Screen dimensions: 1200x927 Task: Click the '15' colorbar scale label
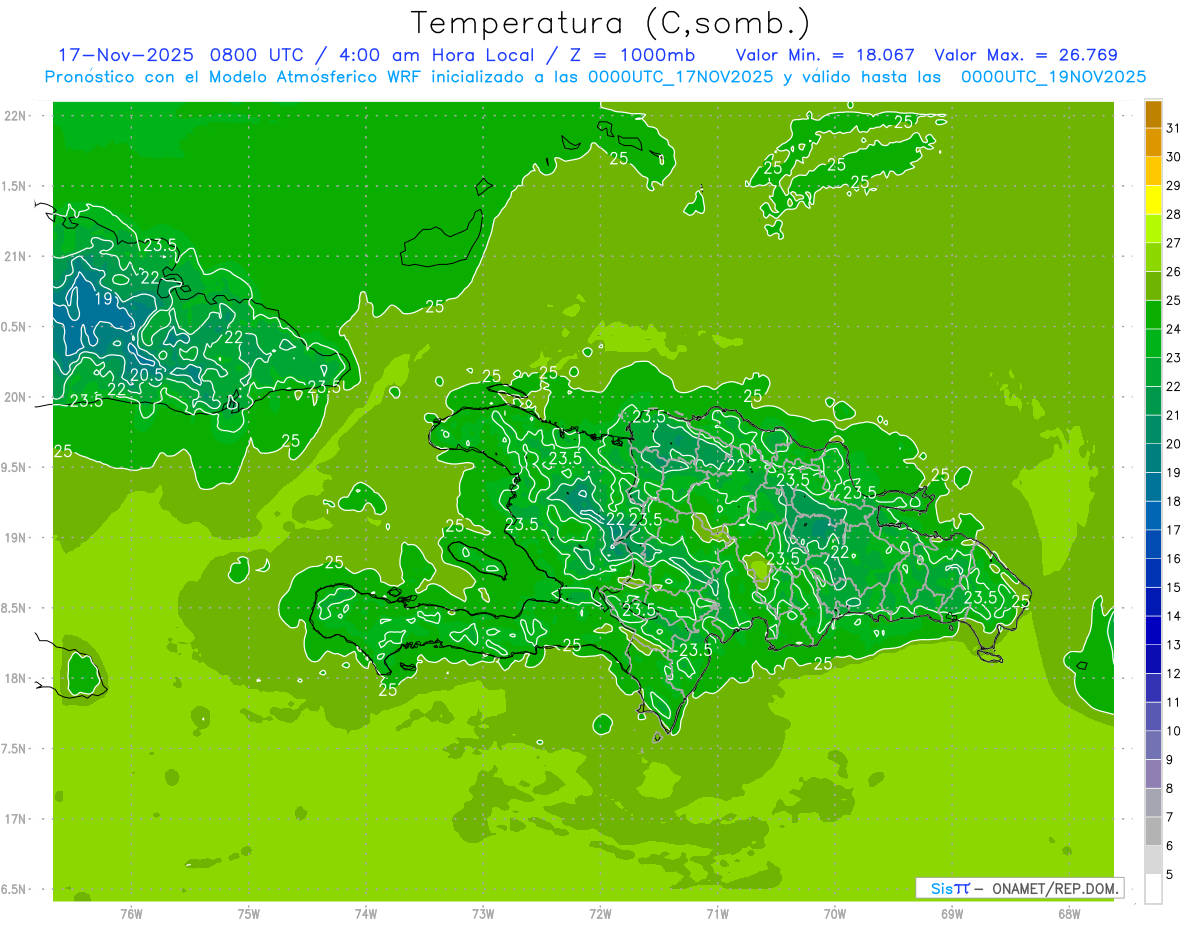(1174, 587)
